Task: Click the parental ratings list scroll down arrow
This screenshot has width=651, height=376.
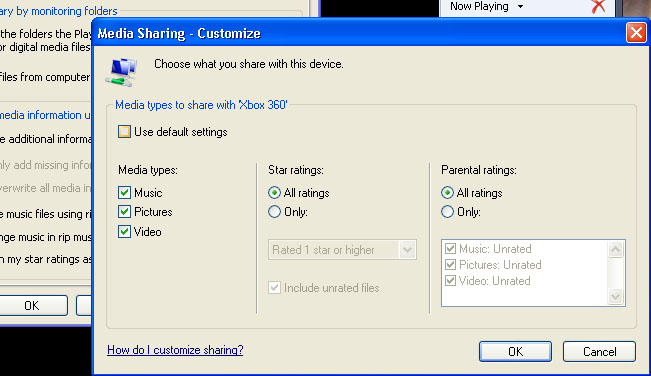Action: click(615, 296)
